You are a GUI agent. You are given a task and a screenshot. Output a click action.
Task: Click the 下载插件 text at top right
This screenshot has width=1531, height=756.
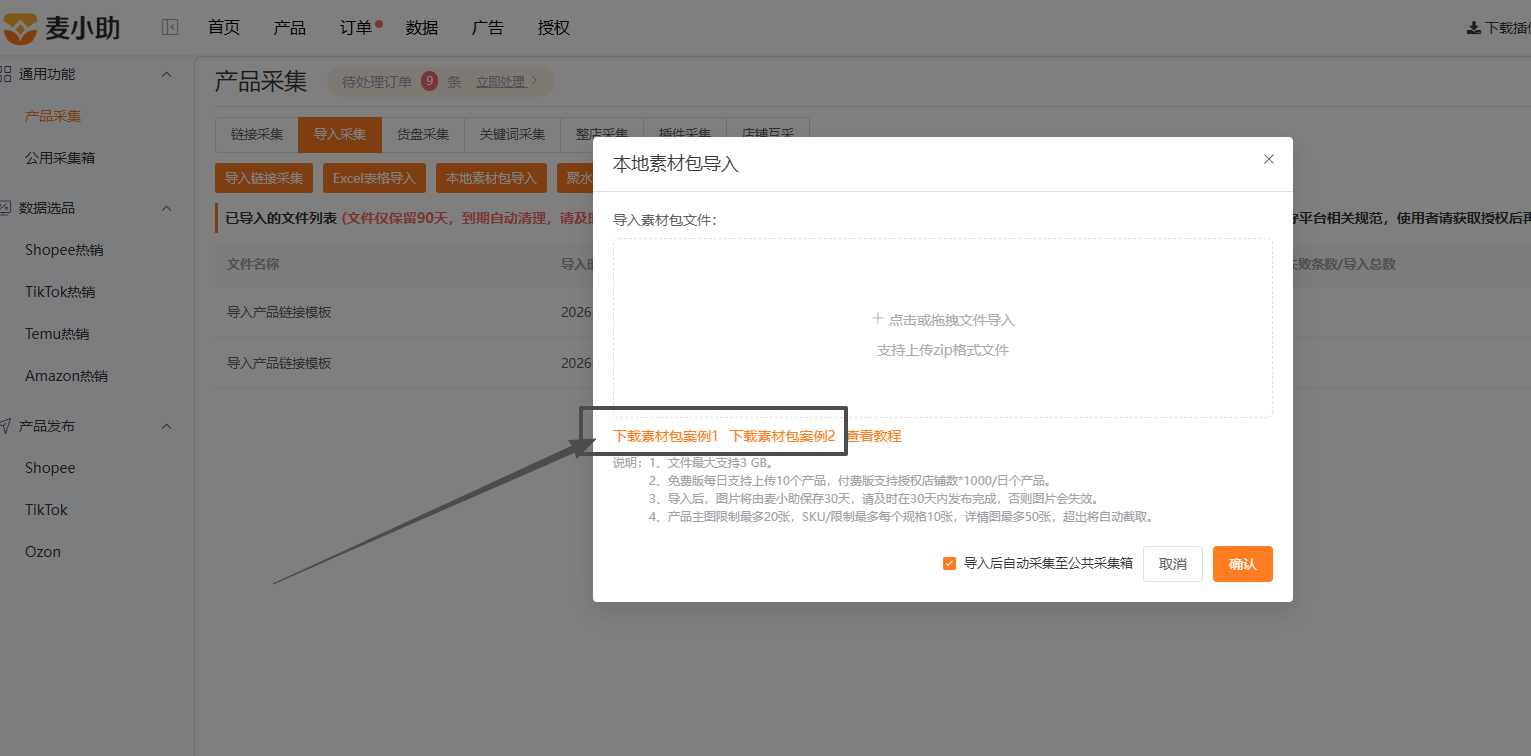coord(1508,28)
